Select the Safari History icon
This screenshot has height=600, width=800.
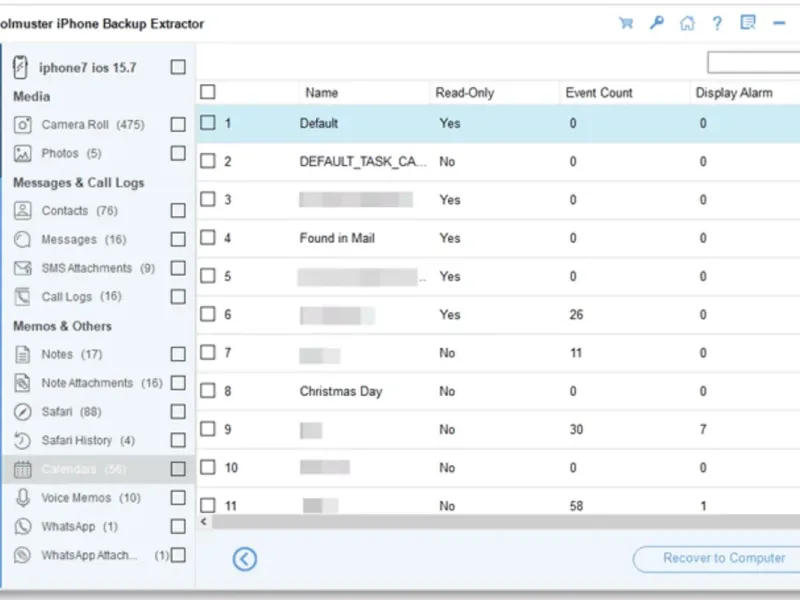click(22, 440)
